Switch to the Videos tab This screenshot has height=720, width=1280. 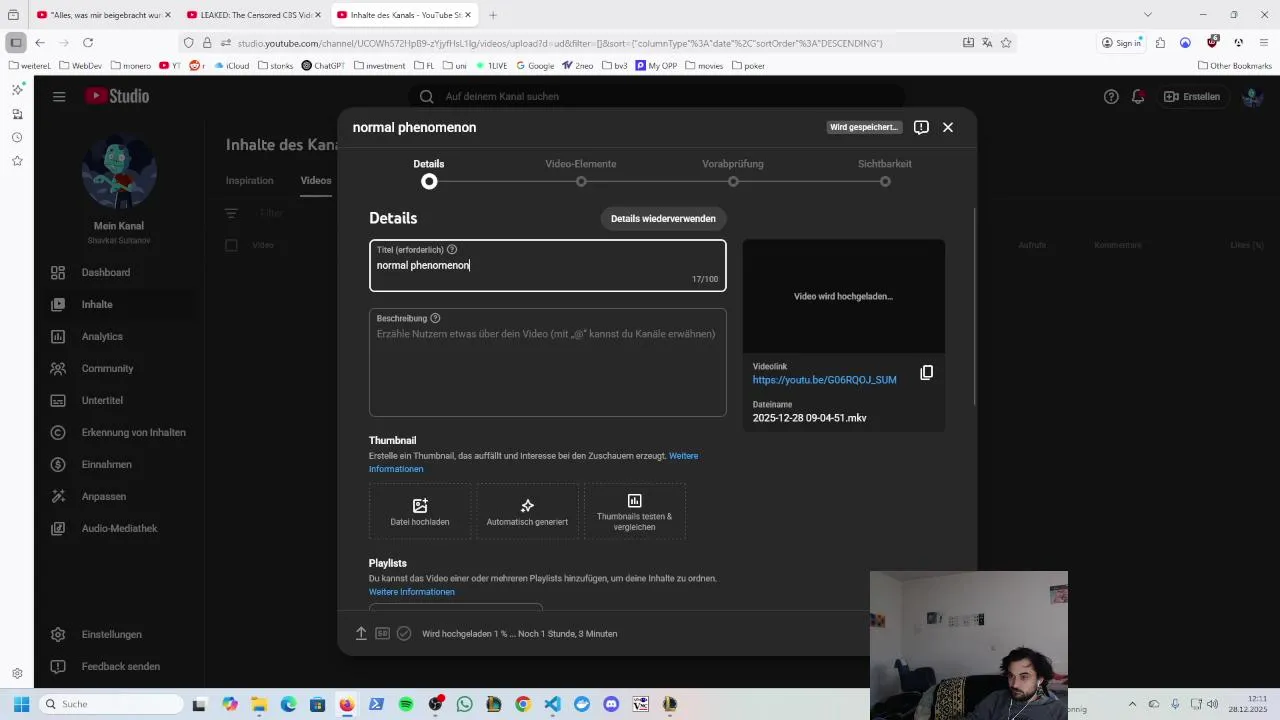316,180
